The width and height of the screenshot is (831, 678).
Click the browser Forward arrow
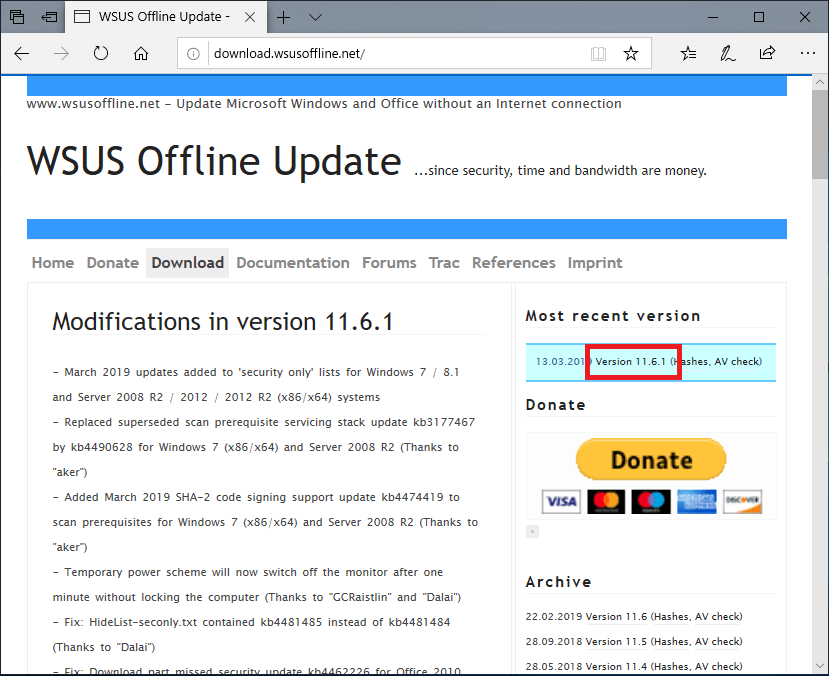pyautogui.click(x=61, y=54)
